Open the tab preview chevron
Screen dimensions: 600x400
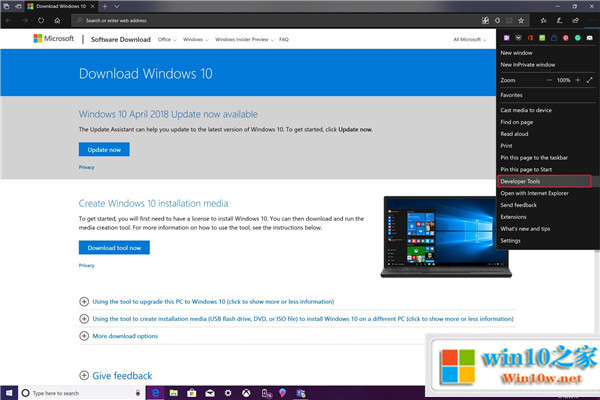[x=117, y=6]
